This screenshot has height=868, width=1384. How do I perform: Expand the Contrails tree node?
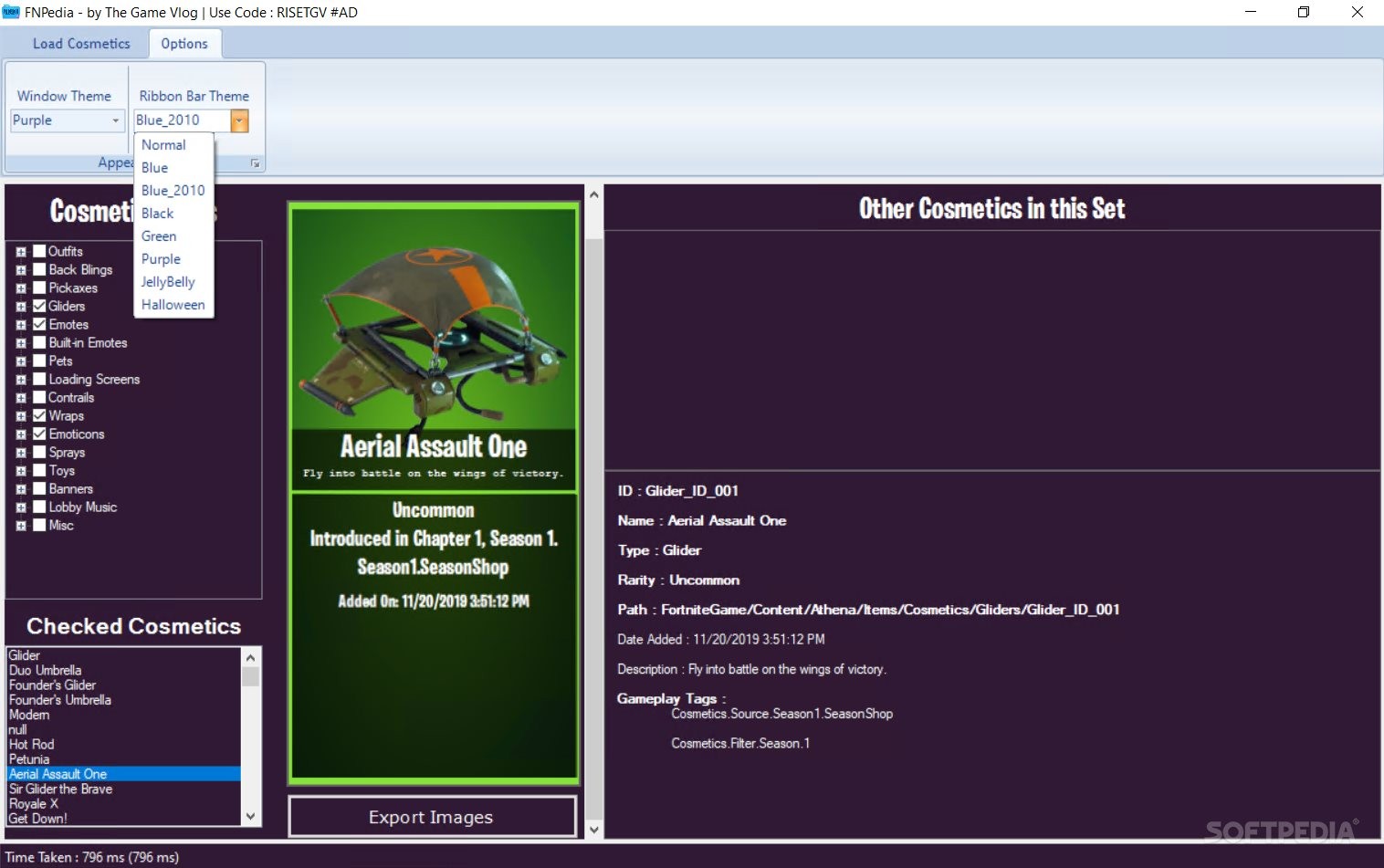pyautogui.click(x=21, y=398)
